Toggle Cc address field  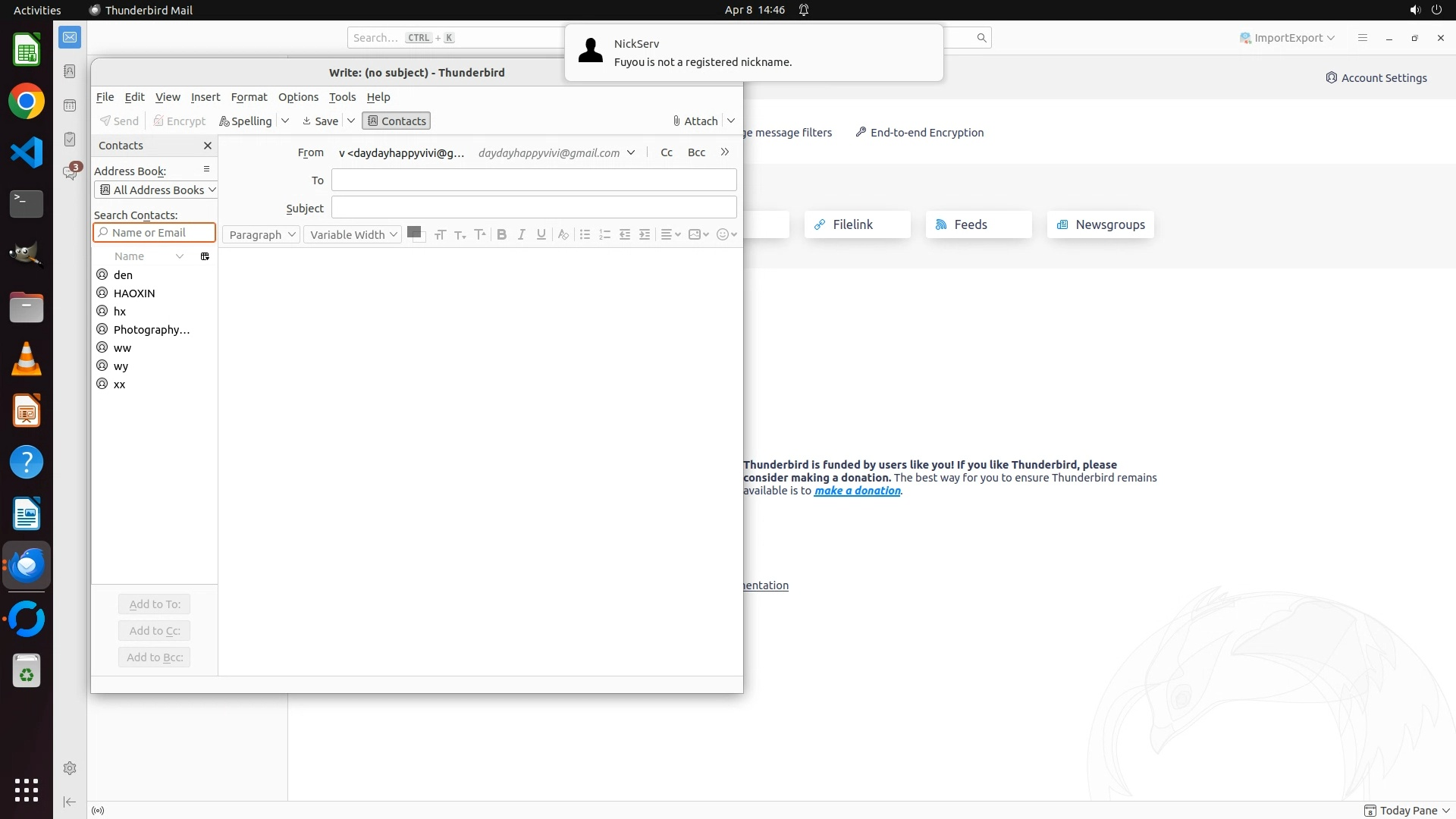click(667, 152)
